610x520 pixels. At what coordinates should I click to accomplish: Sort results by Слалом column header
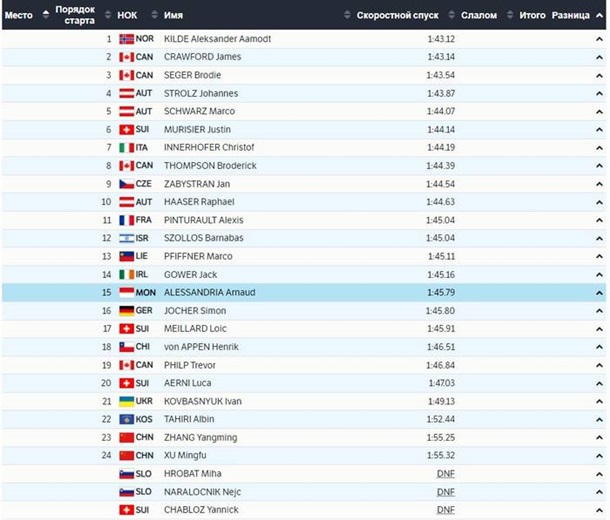pos(479,15)
